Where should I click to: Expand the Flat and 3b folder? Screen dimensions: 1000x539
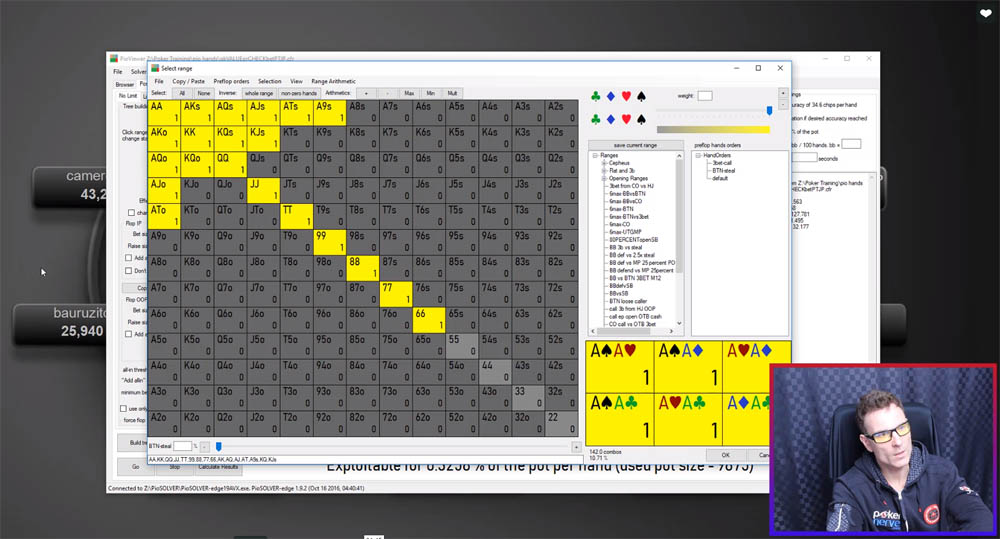[603, 171]
